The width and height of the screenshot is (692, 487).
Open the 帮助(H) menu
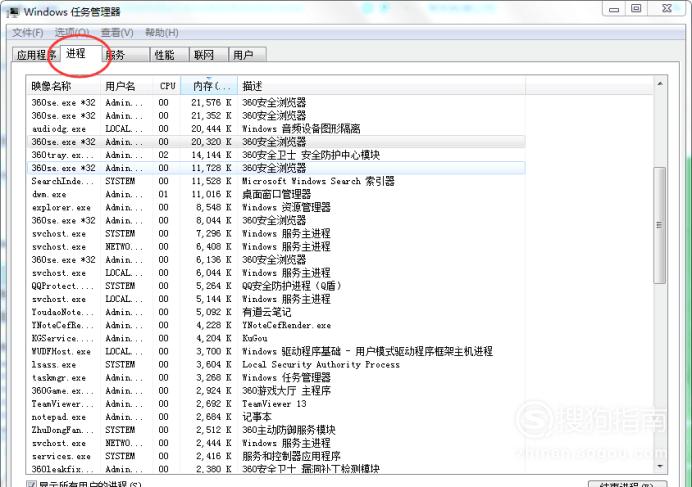coord(162,33)
